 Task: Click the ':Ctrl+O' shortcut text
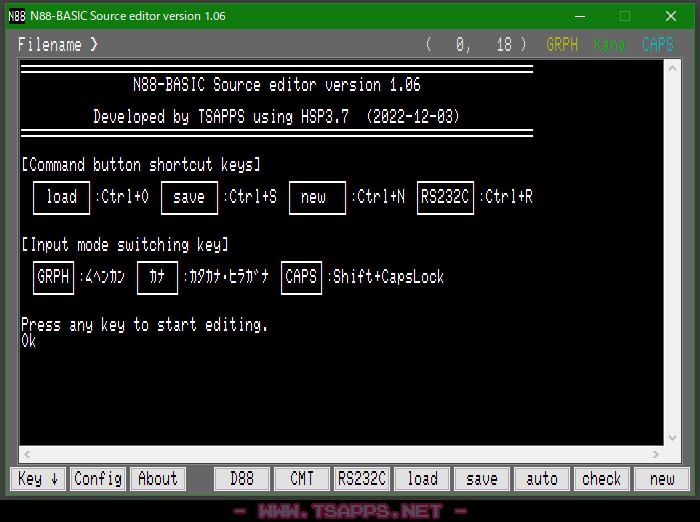(121, 197)
